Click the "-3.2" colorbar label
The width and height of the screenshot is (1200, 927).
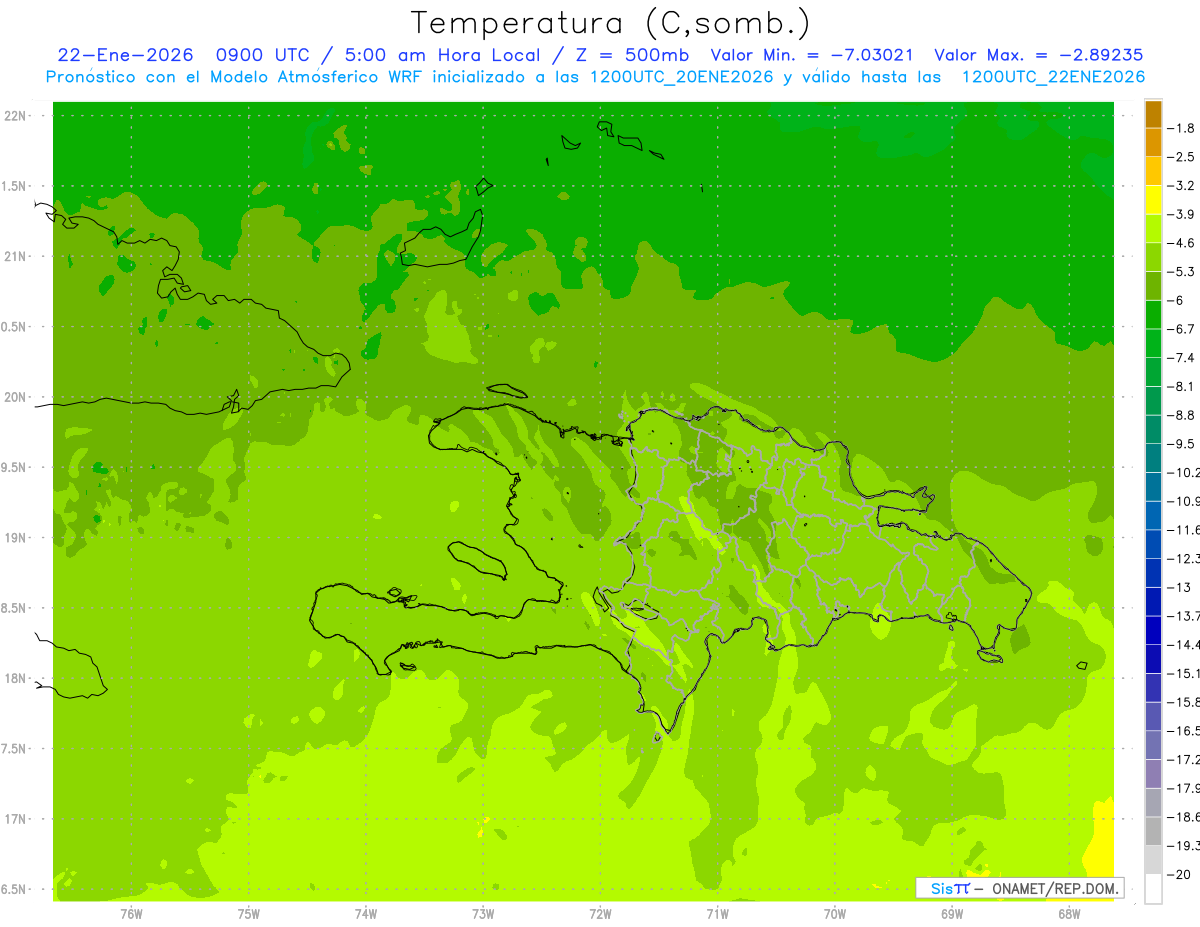[1181, 186]
